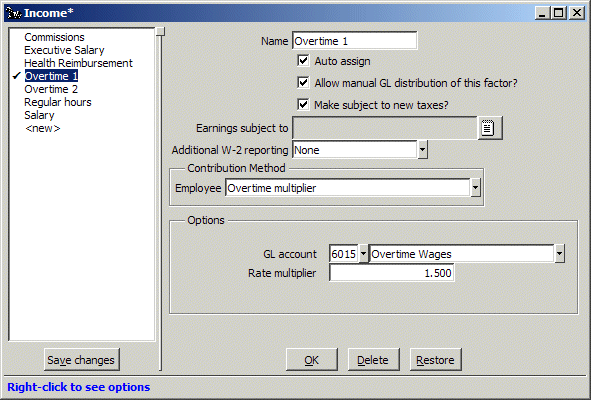The image size is (591, 400).
Task: Expand Additional W-2 reporting dropdown
Action: click(423, 150)
